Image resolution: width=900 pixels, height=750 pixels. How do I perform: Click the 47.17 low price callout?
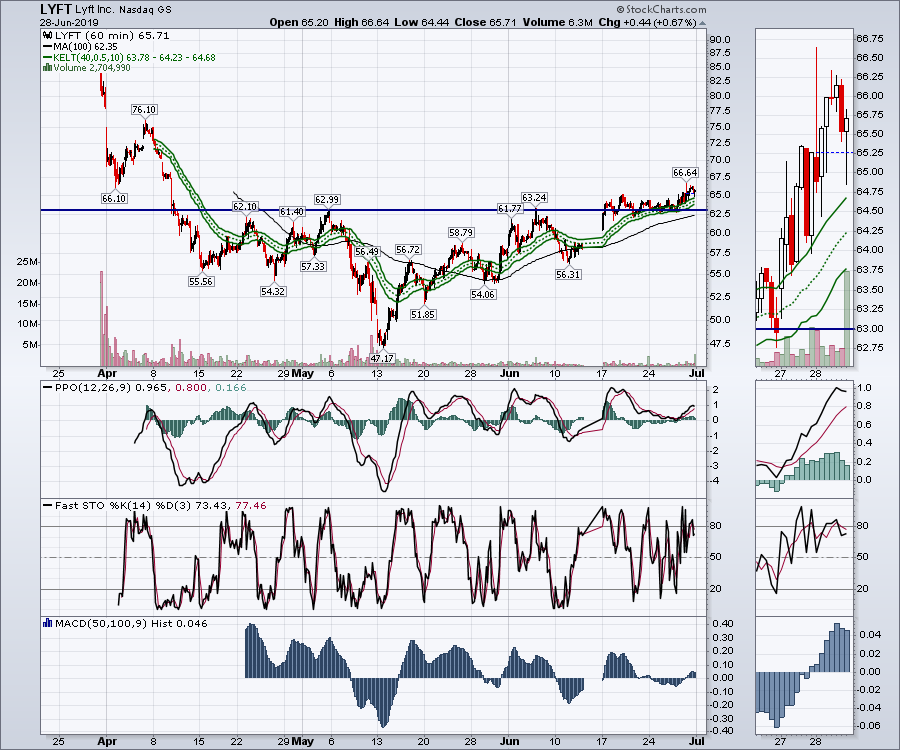(x=382, y=357)
